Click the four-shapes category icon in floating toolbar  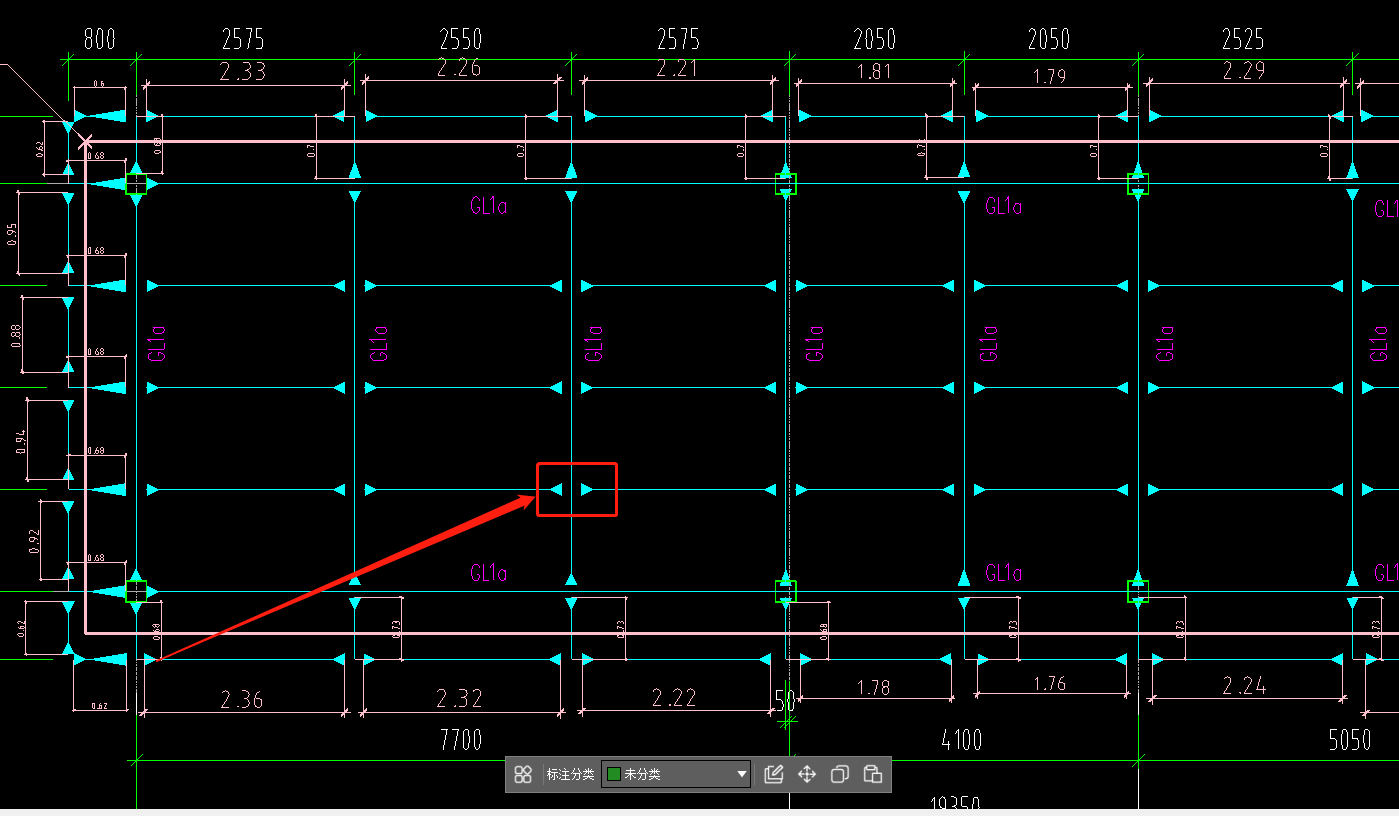click(523, 774)
